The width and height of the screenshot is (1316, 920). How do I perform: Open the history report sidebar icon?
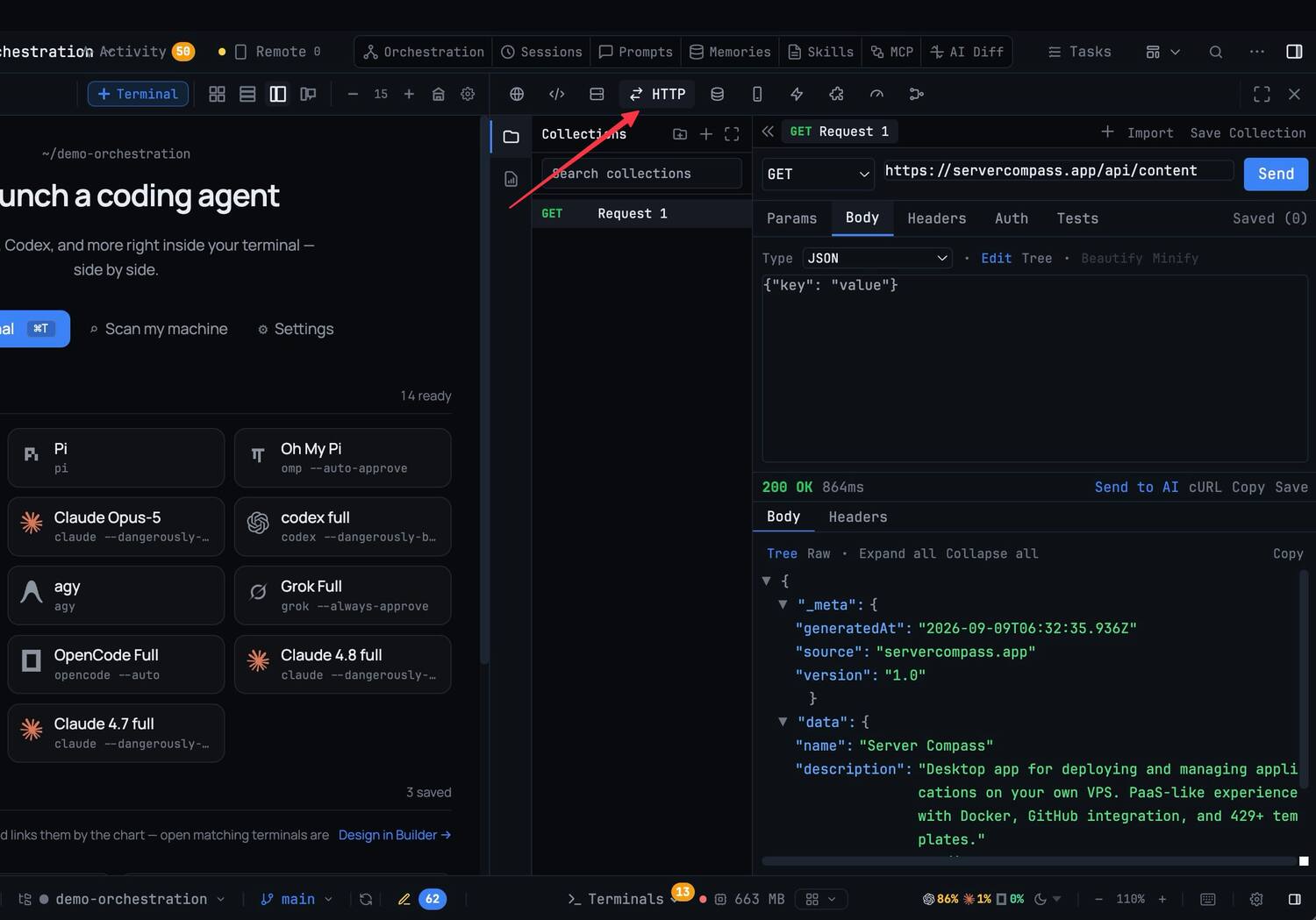click(511, 179)
